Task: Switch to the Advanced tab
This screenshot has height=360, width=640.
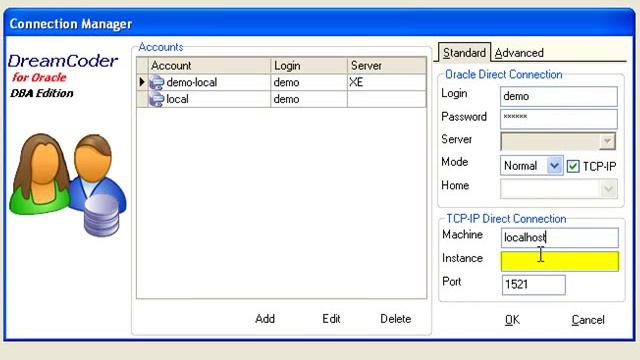Action: (519, 53)
